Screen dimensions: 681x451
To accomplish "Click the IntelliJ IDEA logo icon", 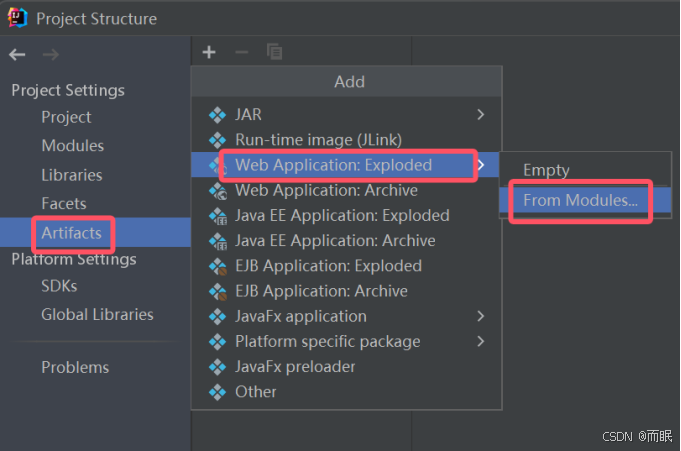I will (x=18, y=18).
